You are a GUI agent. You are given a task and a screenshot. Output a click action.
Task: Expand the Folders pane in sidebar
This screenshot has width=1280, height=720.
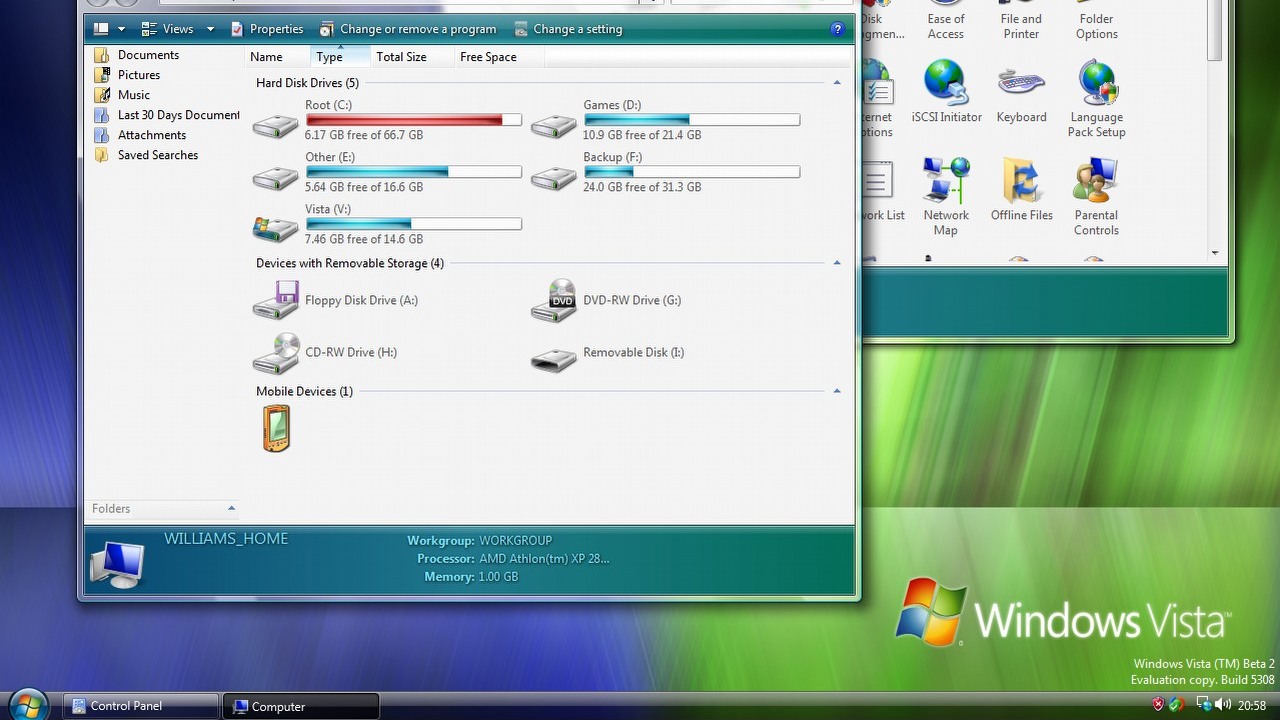point(231,508)
